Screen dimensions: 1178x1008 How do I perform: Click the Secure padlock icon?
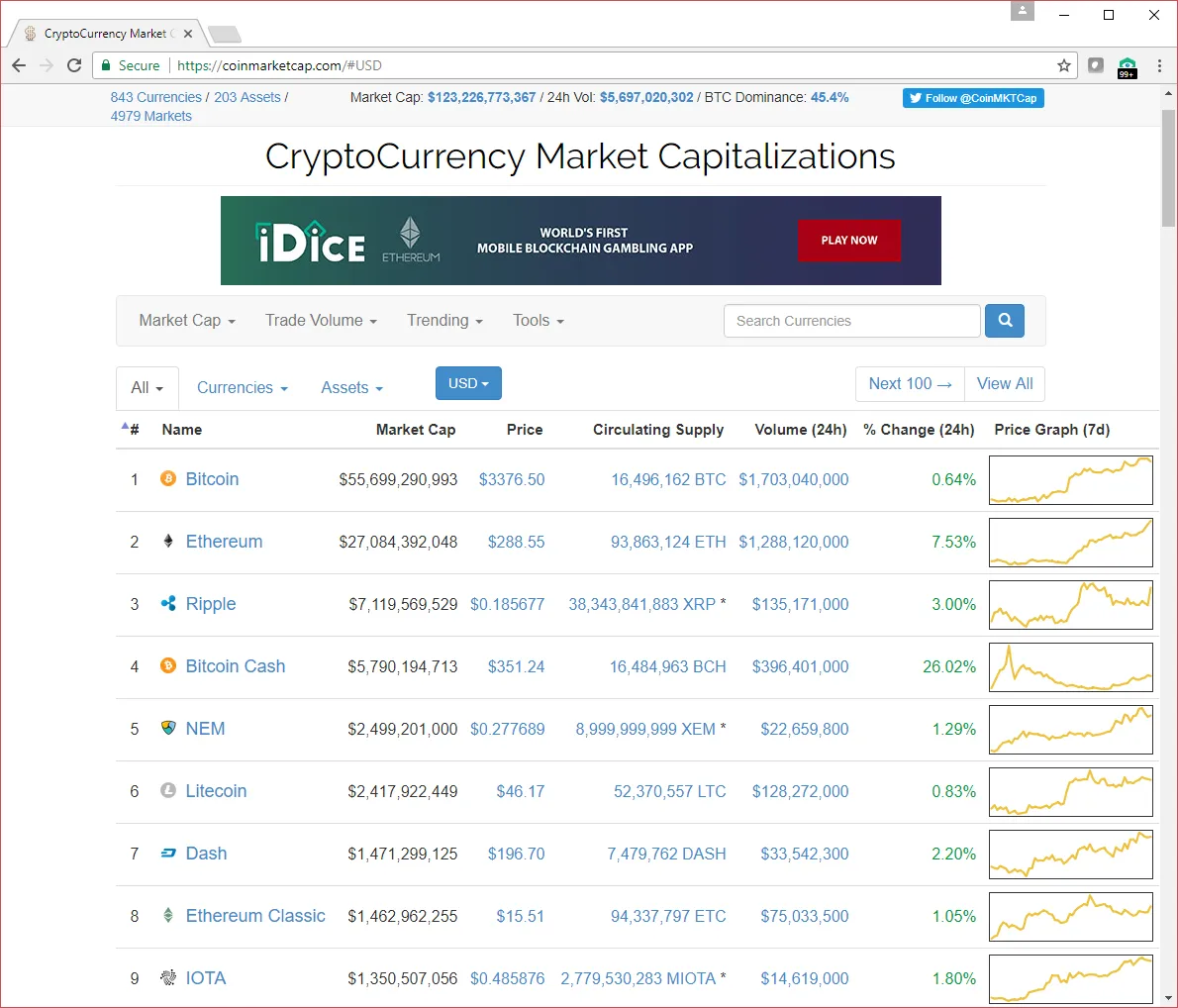click(x=106, y=65)
